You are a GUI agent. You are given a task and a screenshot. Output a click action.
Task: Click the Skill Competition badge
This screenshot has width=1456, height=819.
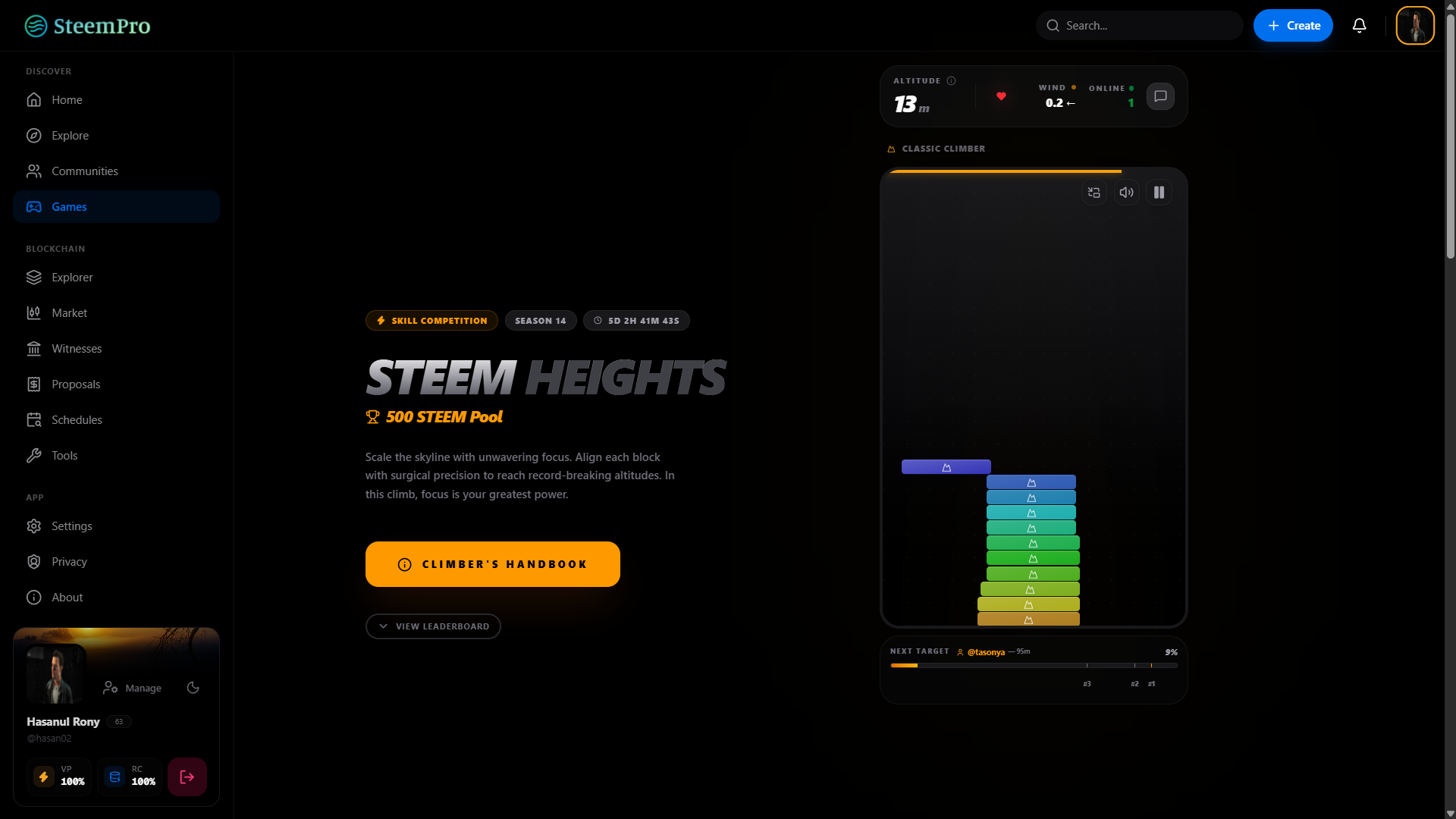coord(431,321)
